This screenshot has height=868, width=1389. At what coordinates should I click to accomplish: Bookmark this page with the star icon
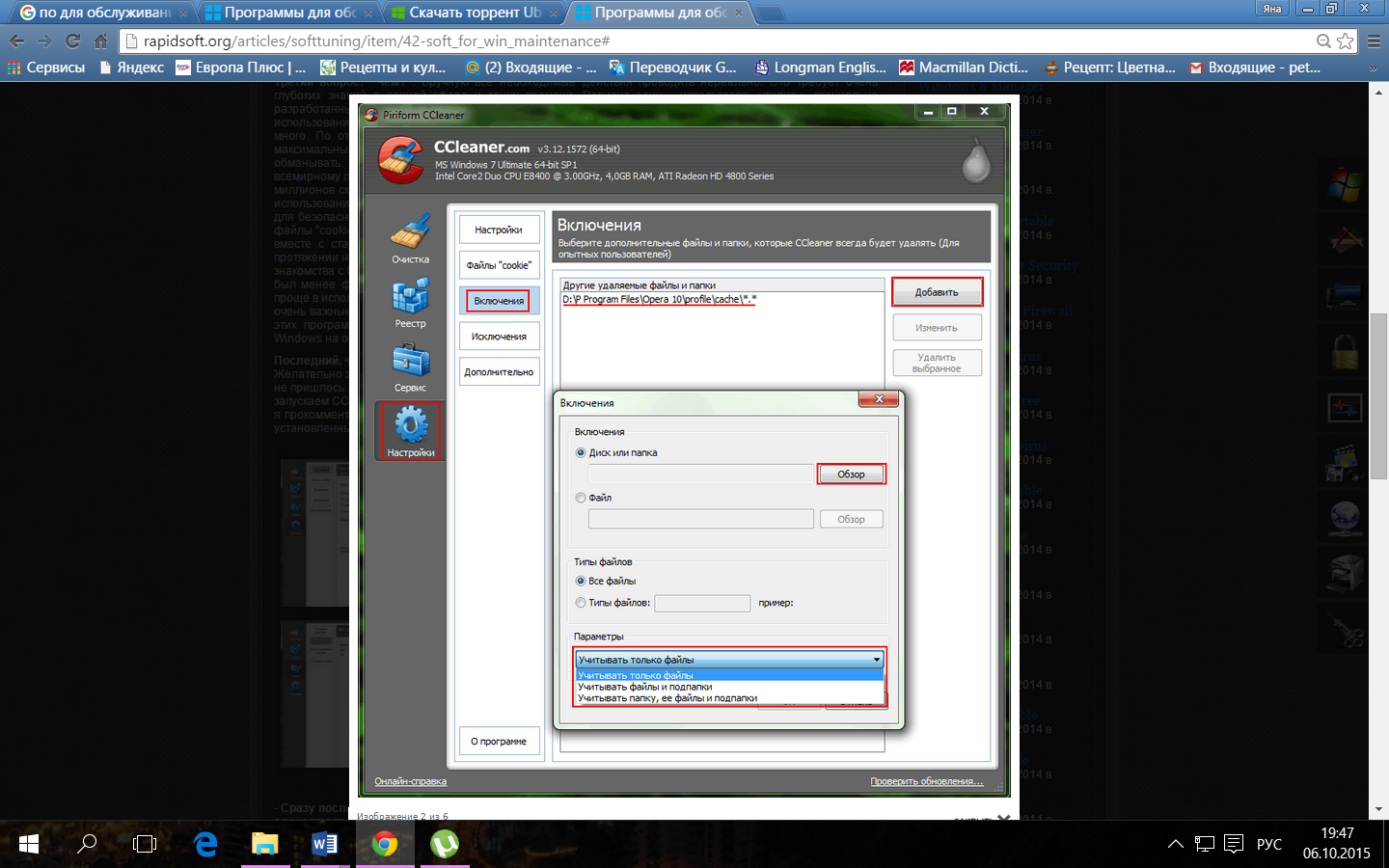click(x=1345, y=41)
